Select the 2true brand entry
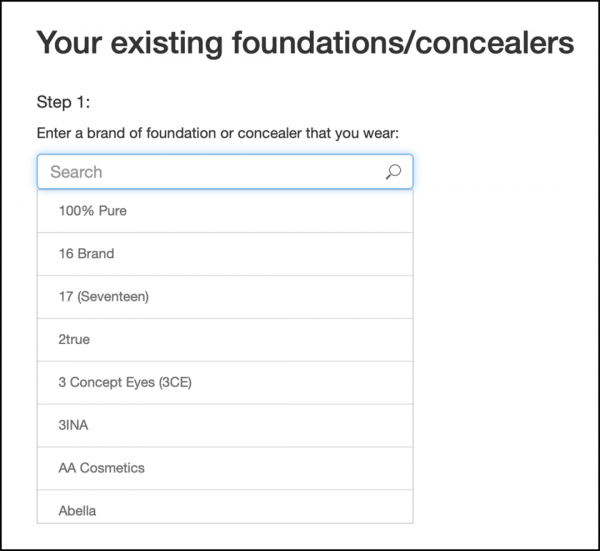 point(225,339)
